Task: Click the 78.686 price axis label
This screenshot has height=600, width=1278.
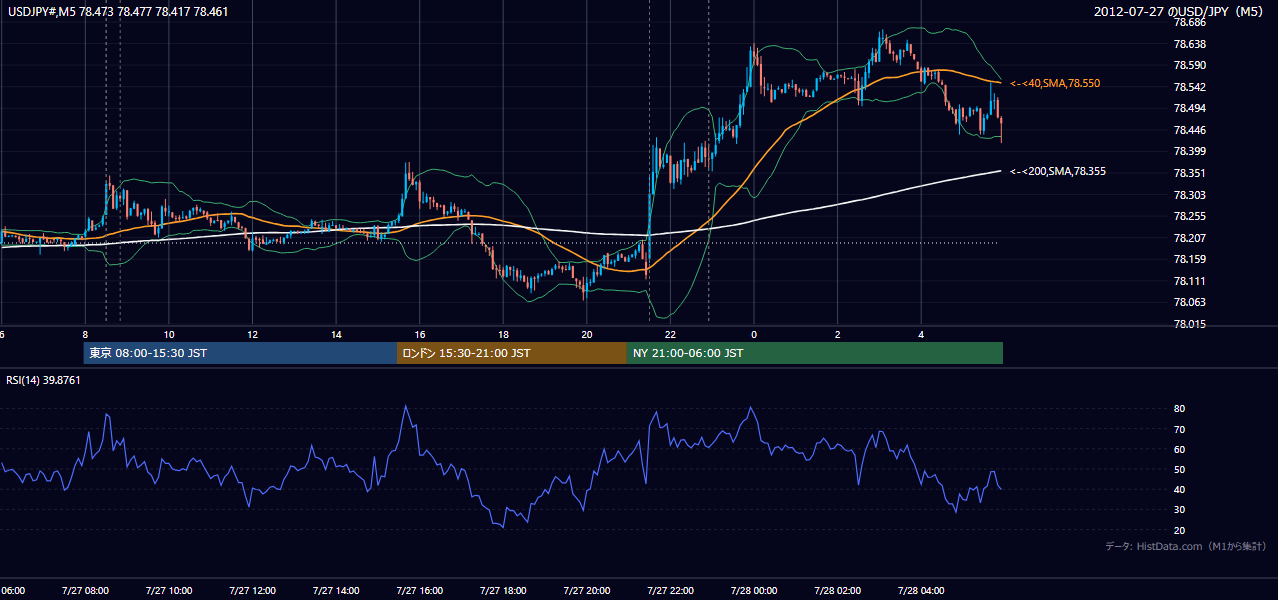Action: coord(1190,22)
